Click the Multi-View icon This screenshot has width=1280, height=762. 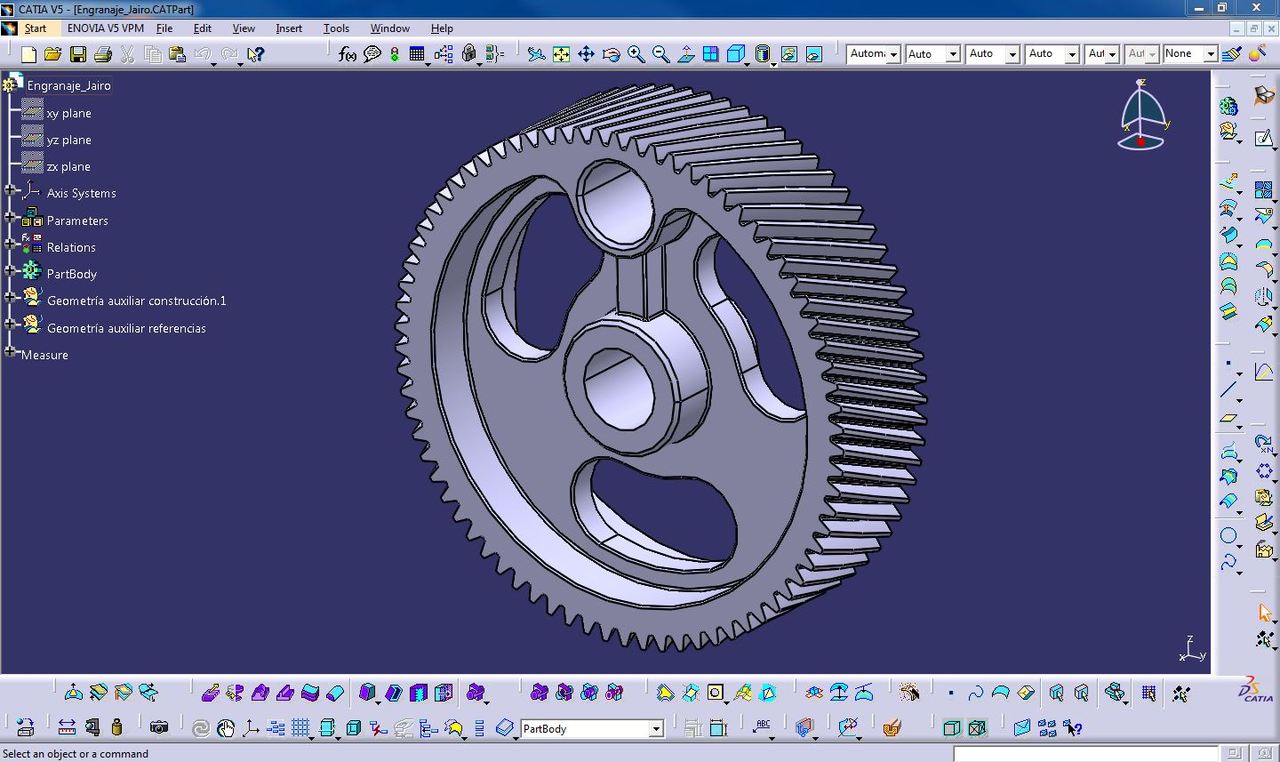(x=711, y=54)
